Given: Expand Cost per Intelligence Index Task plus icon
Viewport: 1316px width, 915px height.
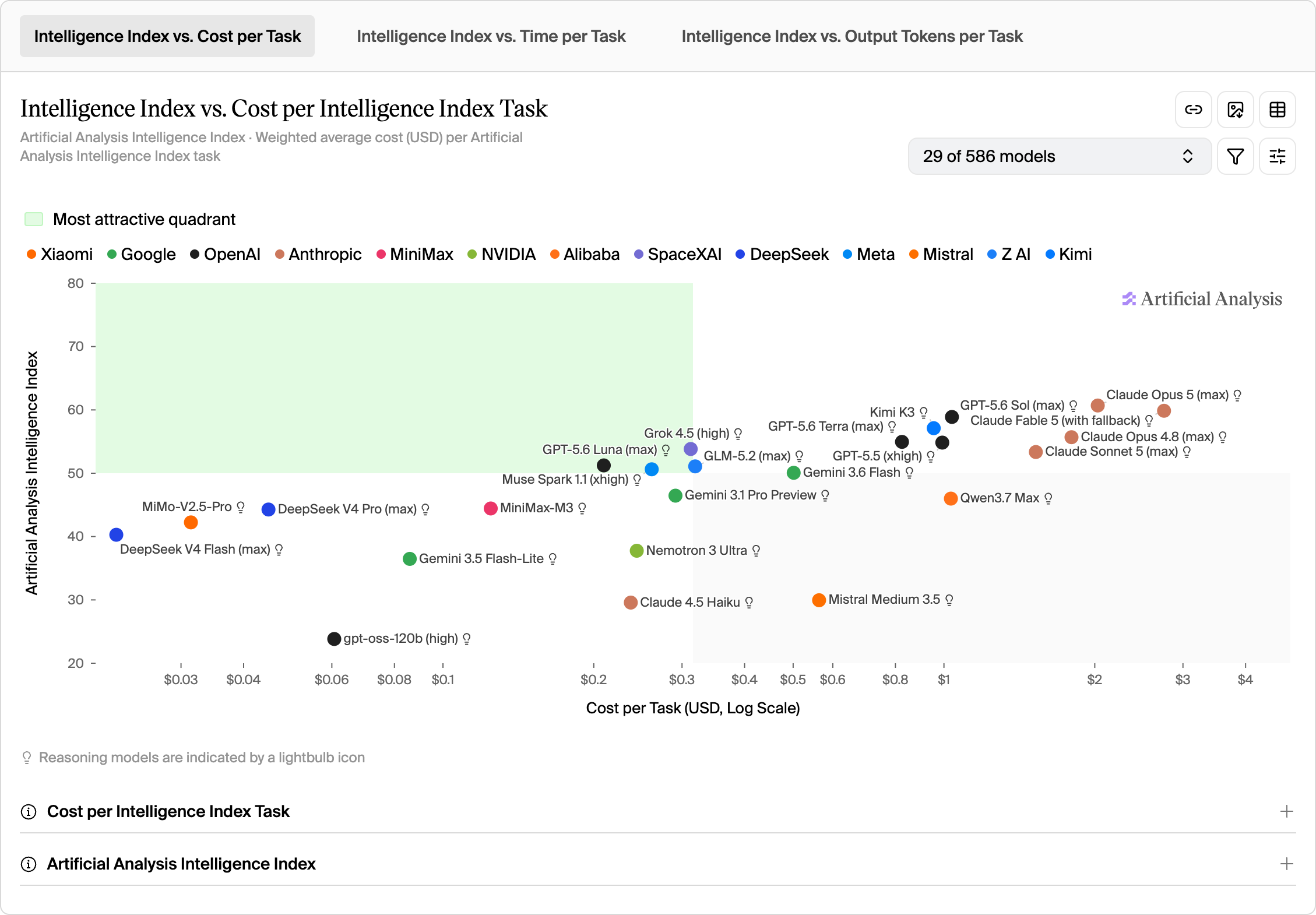Looking at the screenshot, I should click(1286, 811).
